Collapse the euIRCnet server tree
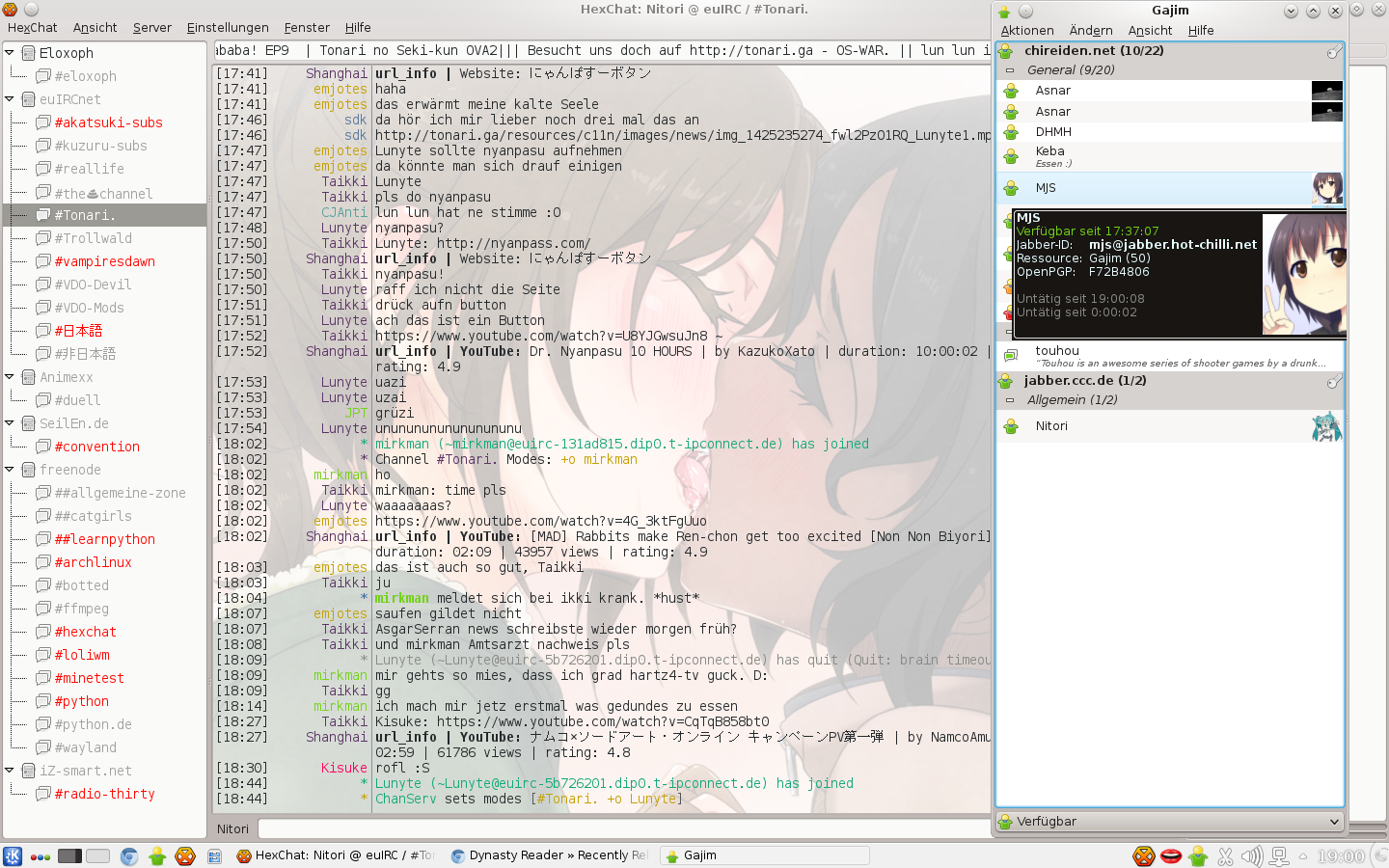This screenshot has height=868, width=1389. click(x=10, y=99)
